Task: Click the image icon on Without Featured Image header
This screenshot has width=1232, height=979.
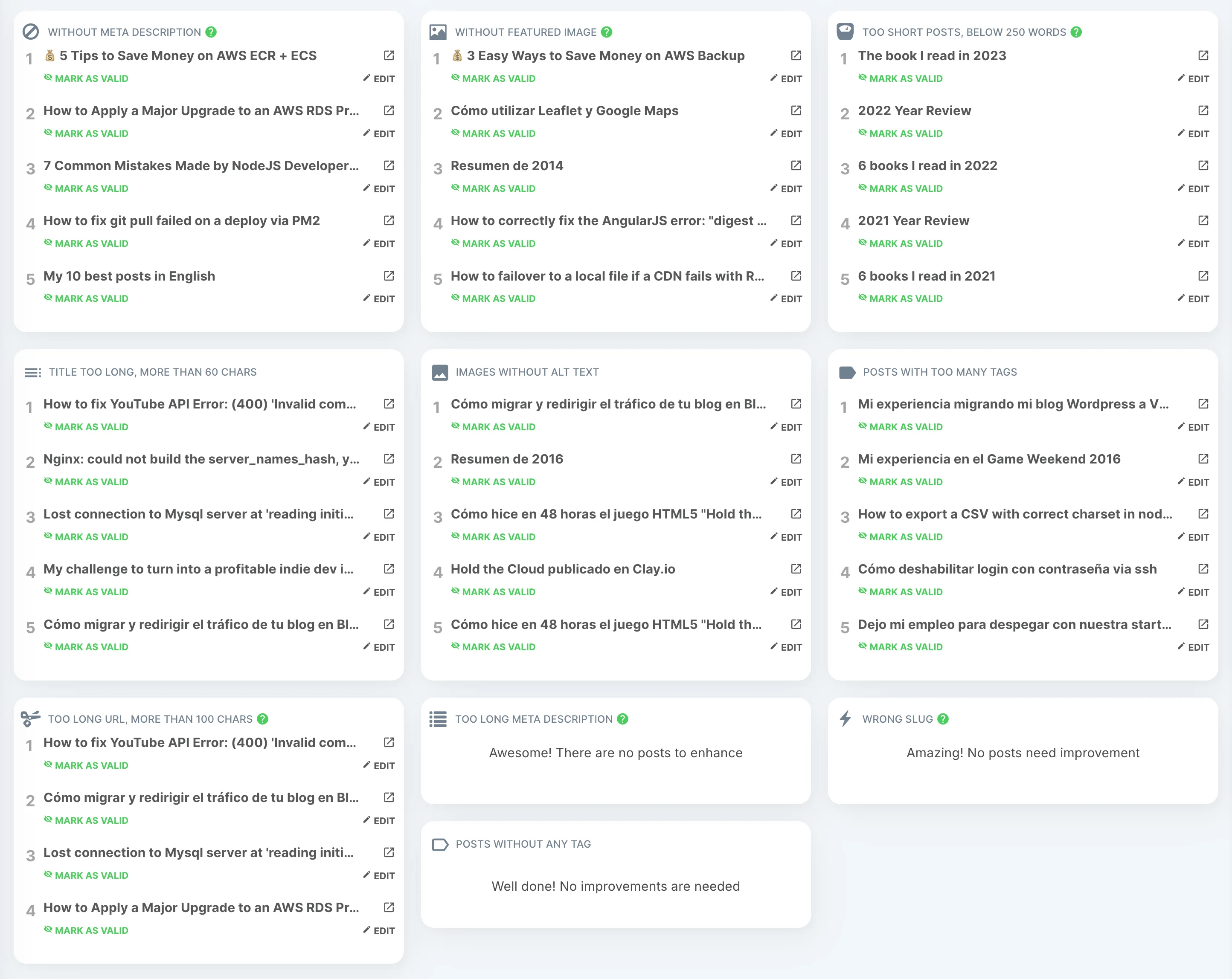Action: coord(438,32)
